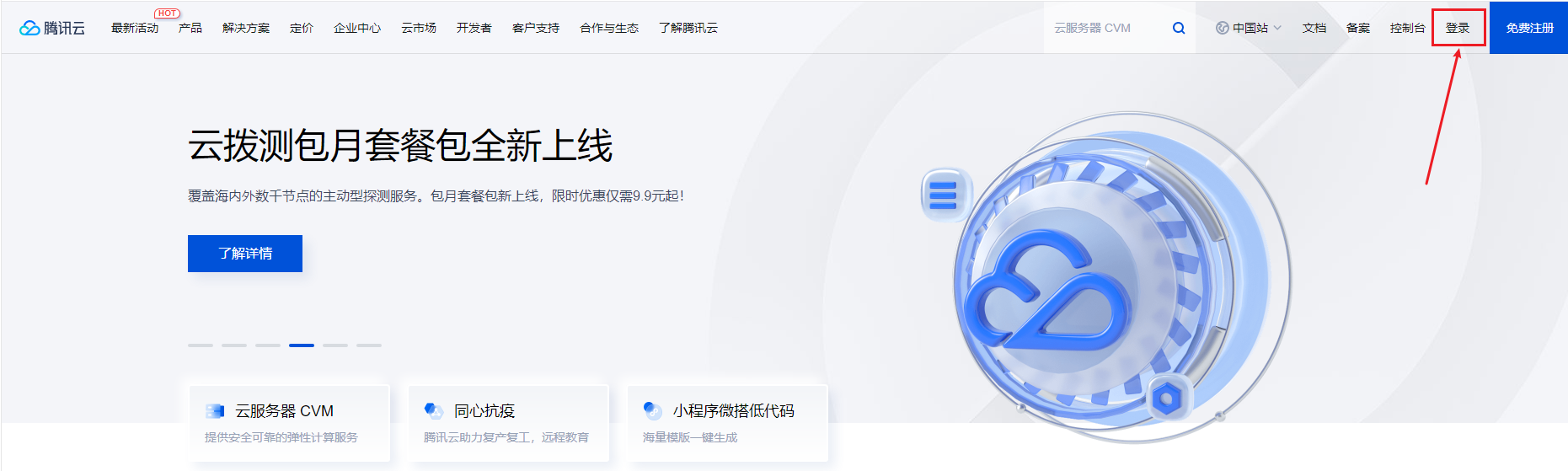
Task: Open the 客户支持 menu
Action: tap(536, 28)
